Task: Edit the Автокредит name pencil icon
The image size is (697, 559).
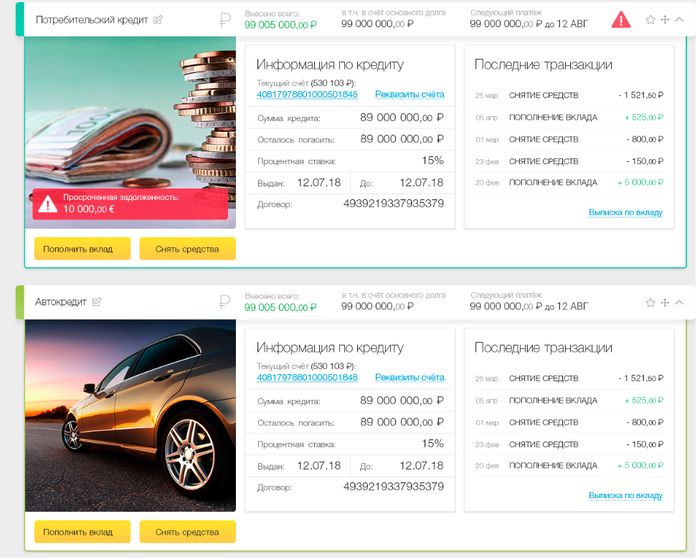Action: pos(96,302)
